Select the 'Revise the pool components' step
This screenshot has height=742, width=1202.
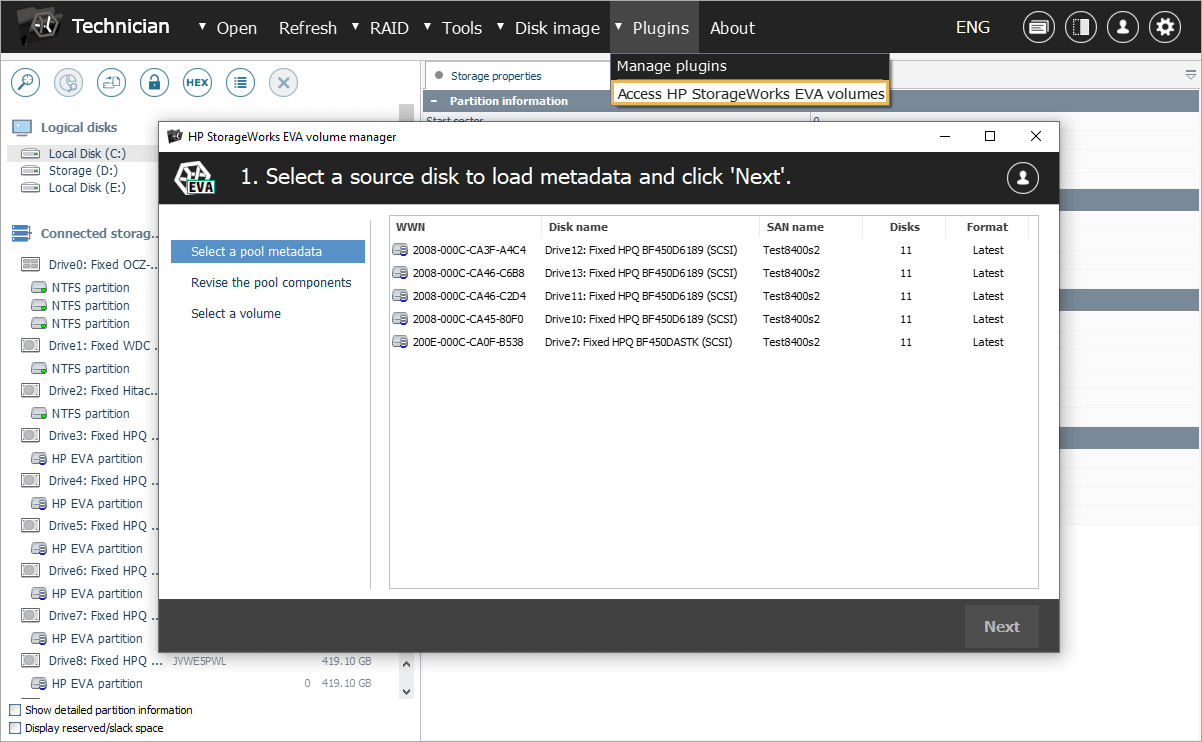[x=271, y=283]
